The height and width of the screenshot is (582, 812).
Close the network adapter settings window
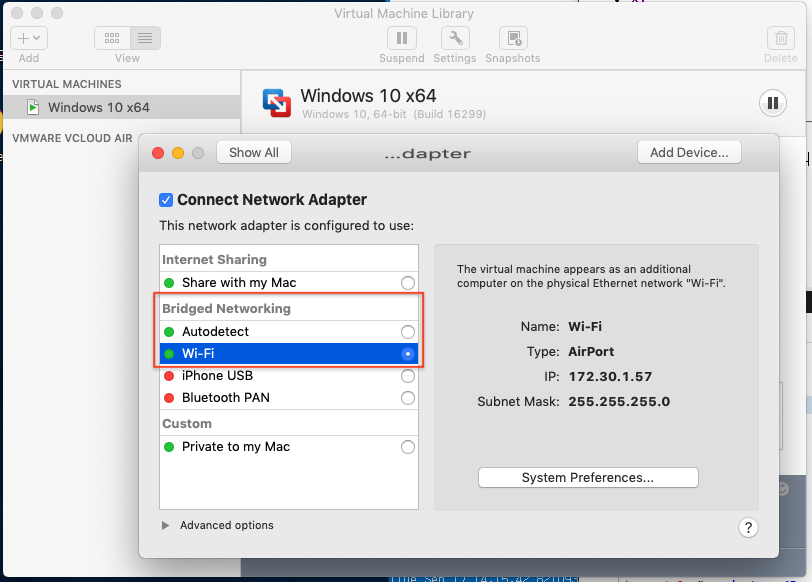[x=158, y=153]
